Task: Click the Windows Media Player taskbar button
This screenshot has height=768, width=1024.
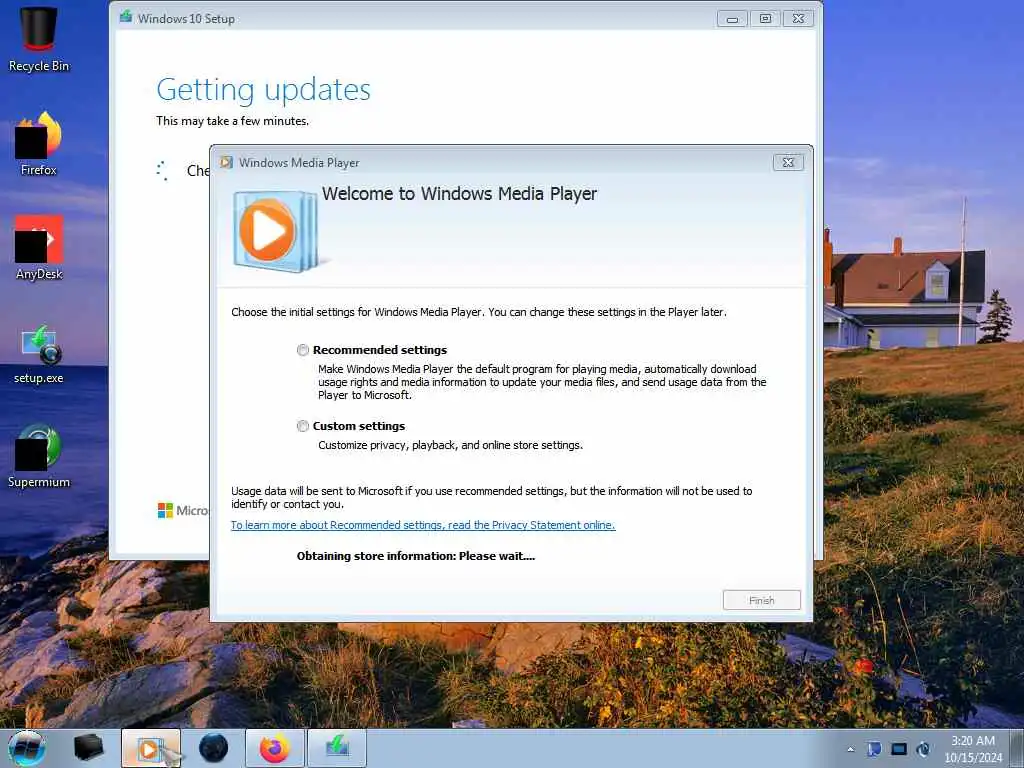Action: point(151,748)
